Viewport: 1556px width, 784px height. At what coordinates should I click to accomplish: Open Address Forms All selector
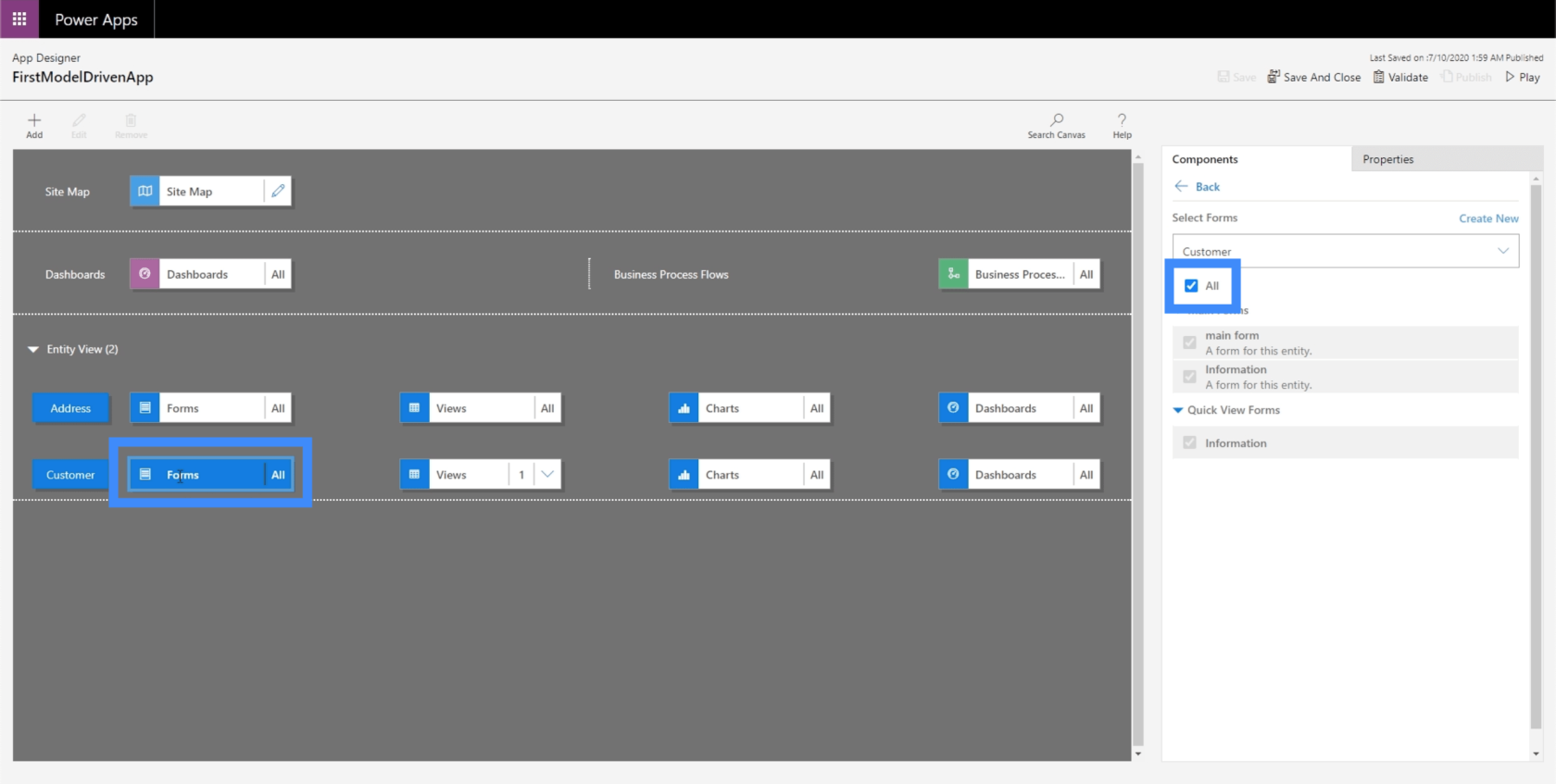tap(278, 408)
